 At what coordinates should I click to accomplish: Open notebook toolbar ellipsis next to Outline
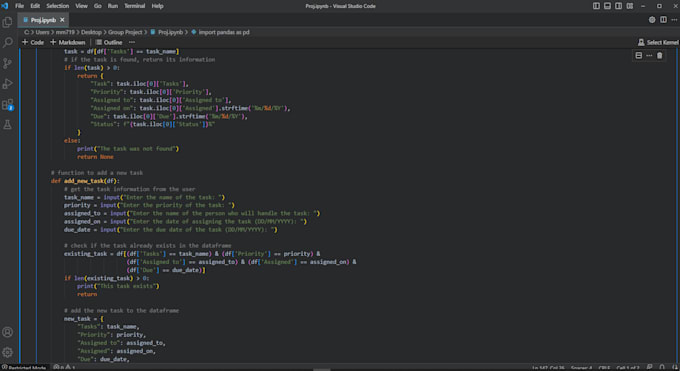pos(132,42)
